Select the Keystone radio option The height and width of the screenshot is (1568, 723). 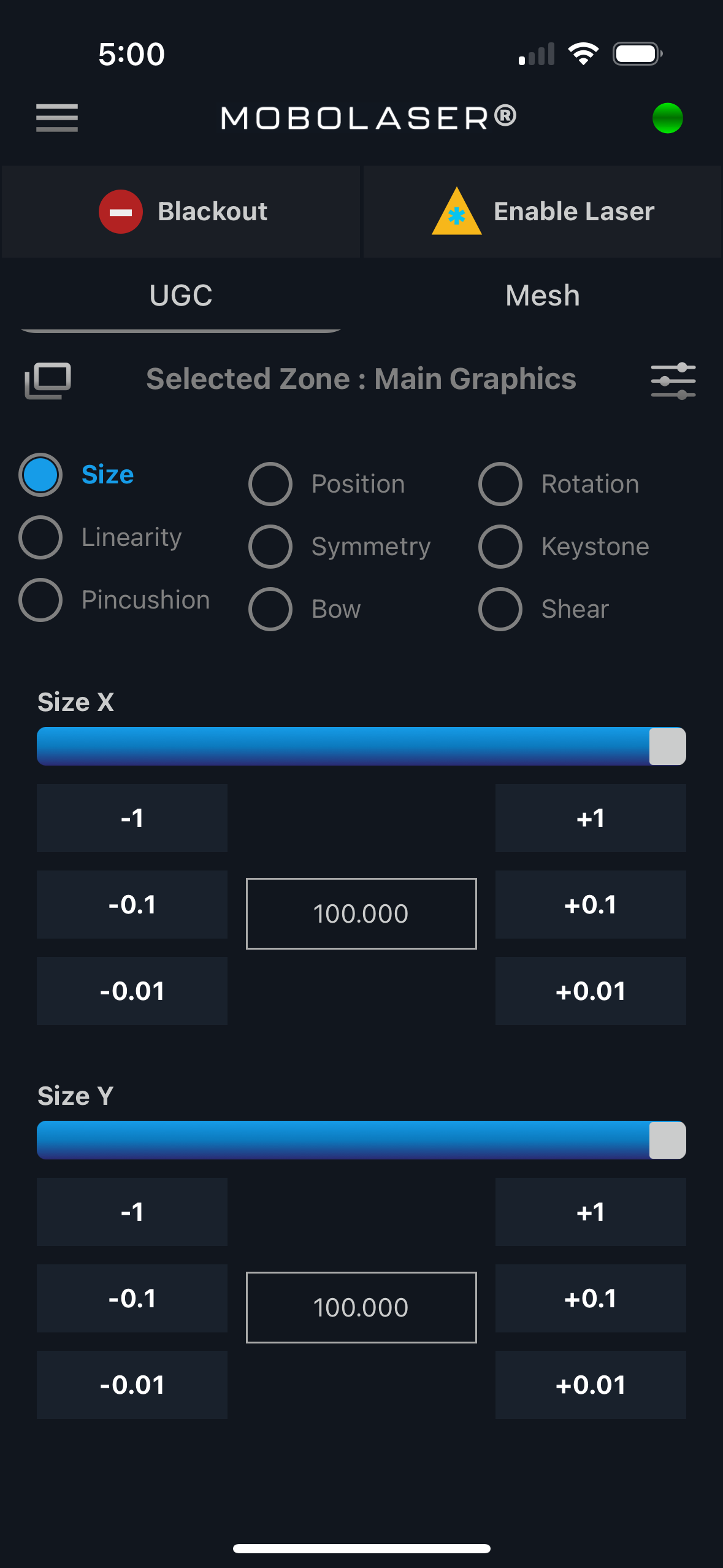click(500, 547)
